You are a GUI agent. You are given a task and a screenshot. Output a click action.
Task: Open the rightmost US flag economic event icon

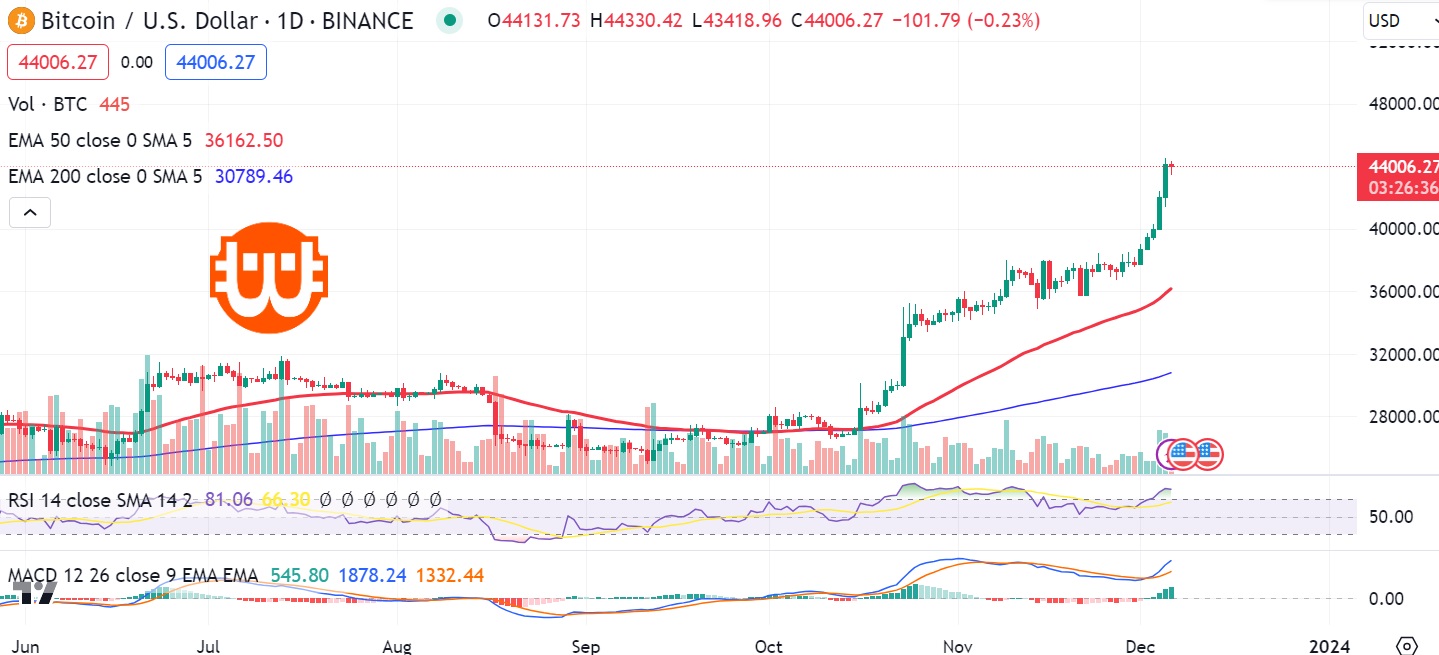(1208, 454)
